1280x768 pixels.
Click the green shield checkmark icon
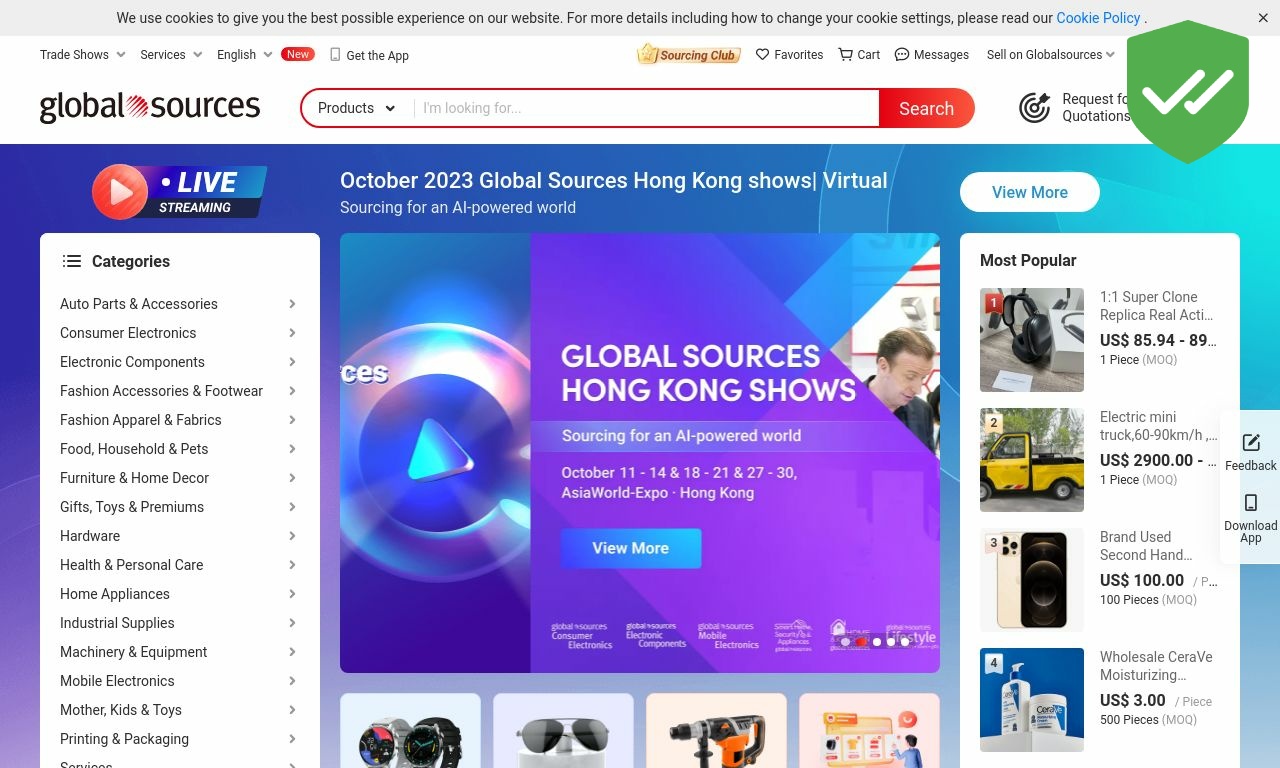click(1188, 92)
